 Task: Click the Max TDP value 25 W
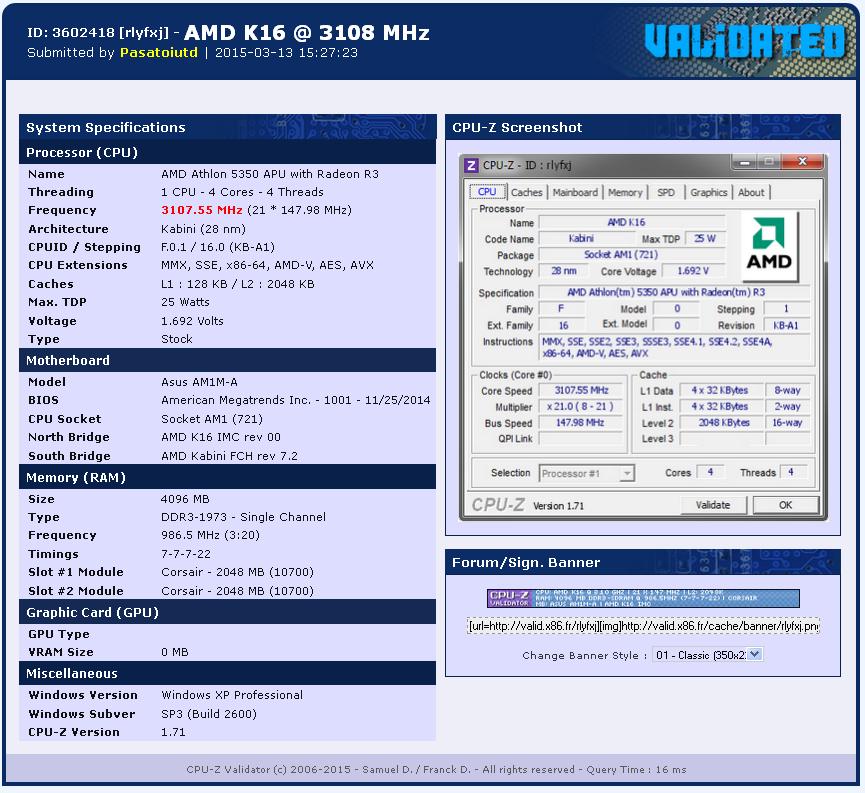tap(705, 238)
